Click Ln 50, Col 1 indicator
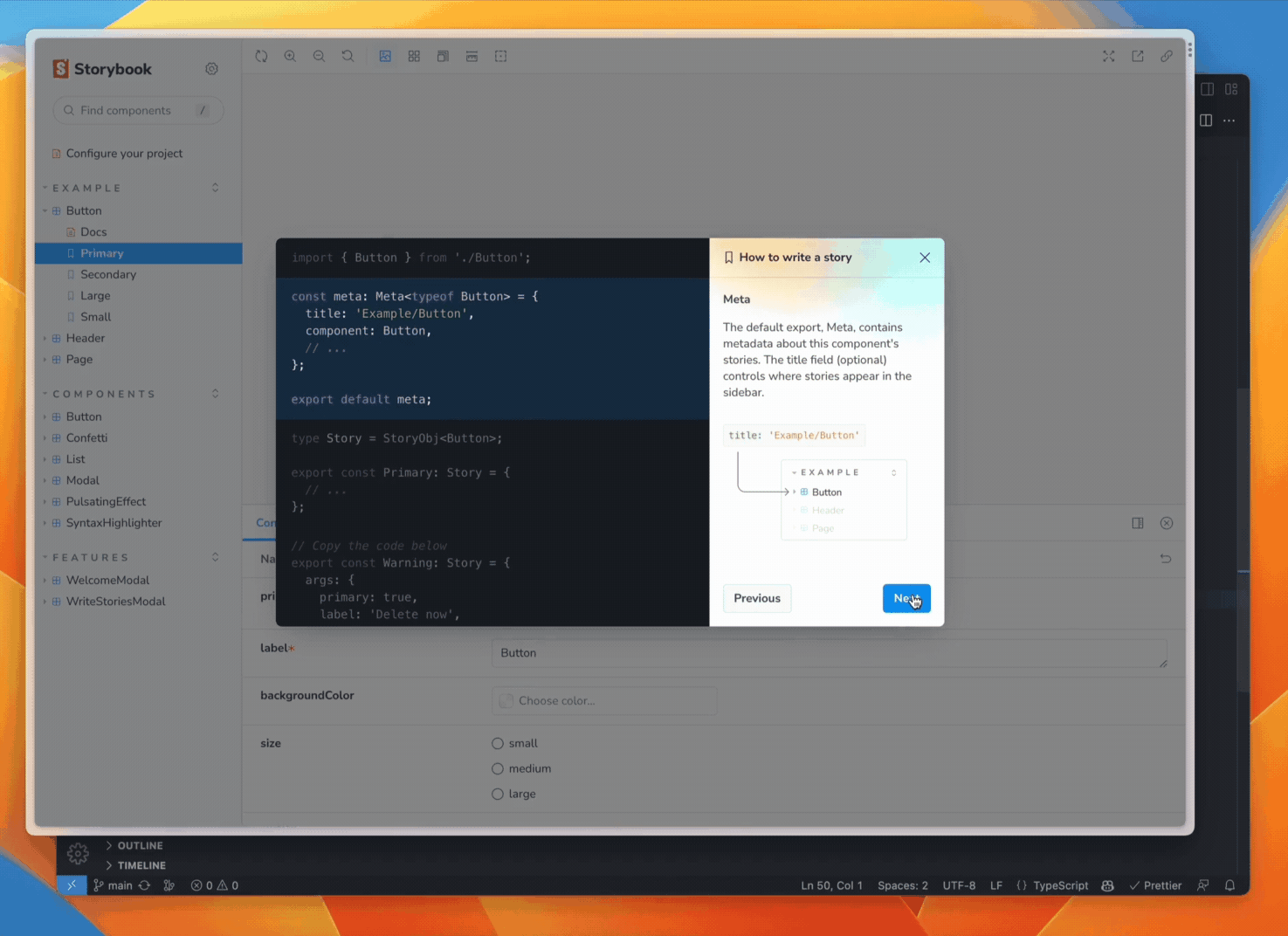The height and width of the screenshot is (936, 1288). point(831,885)
